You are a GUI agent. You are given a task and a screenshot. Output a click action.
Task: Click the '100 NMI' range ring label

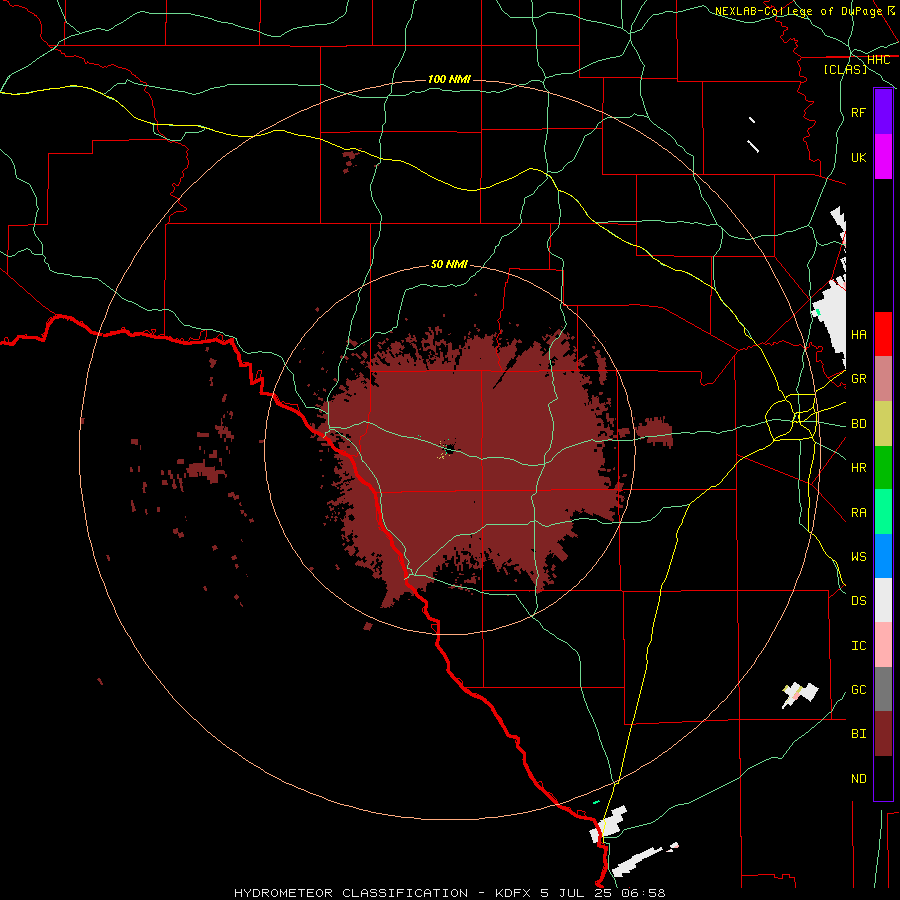point(449,79)
